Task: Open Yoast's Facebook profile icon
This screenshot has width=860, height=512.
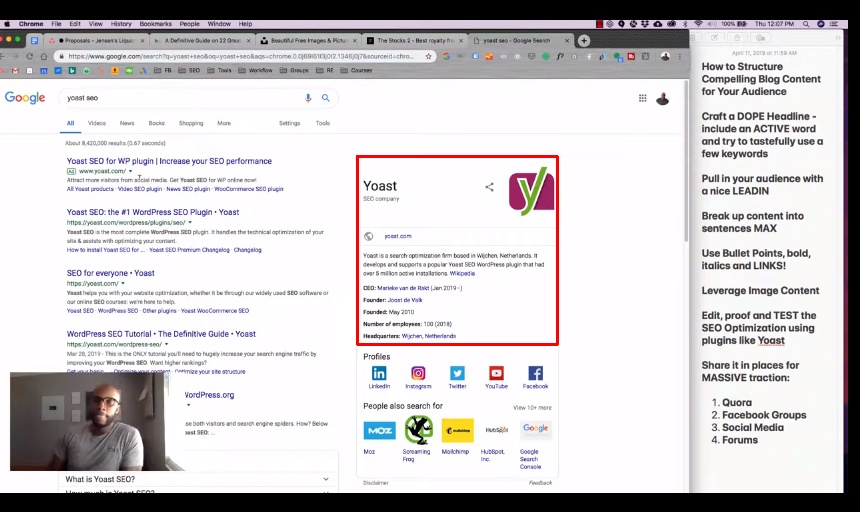Action: pyautogui.click(x=535, y=373)
